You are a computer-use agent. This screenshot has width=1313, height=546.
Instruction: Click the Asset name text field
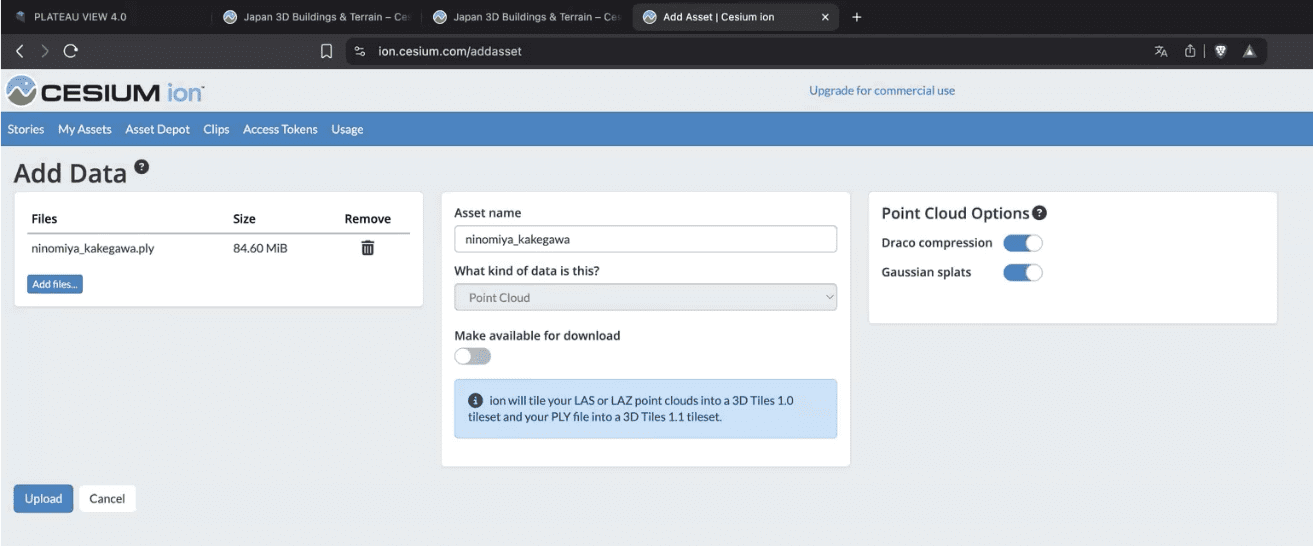645,239
